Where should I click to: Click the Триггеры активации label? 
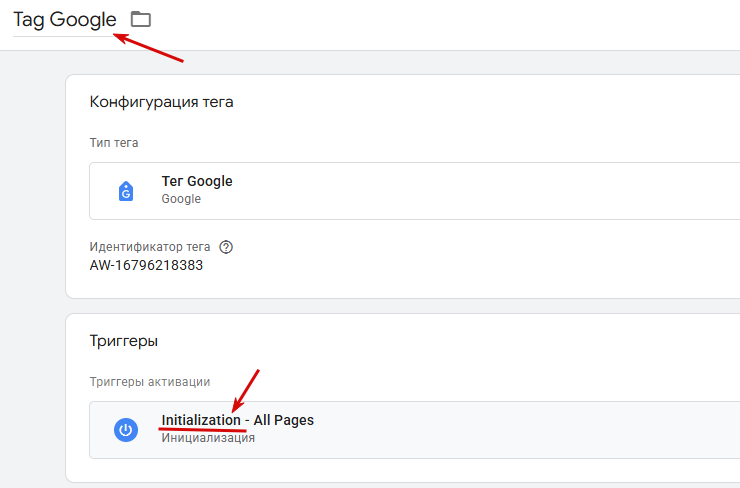[150, 382]
